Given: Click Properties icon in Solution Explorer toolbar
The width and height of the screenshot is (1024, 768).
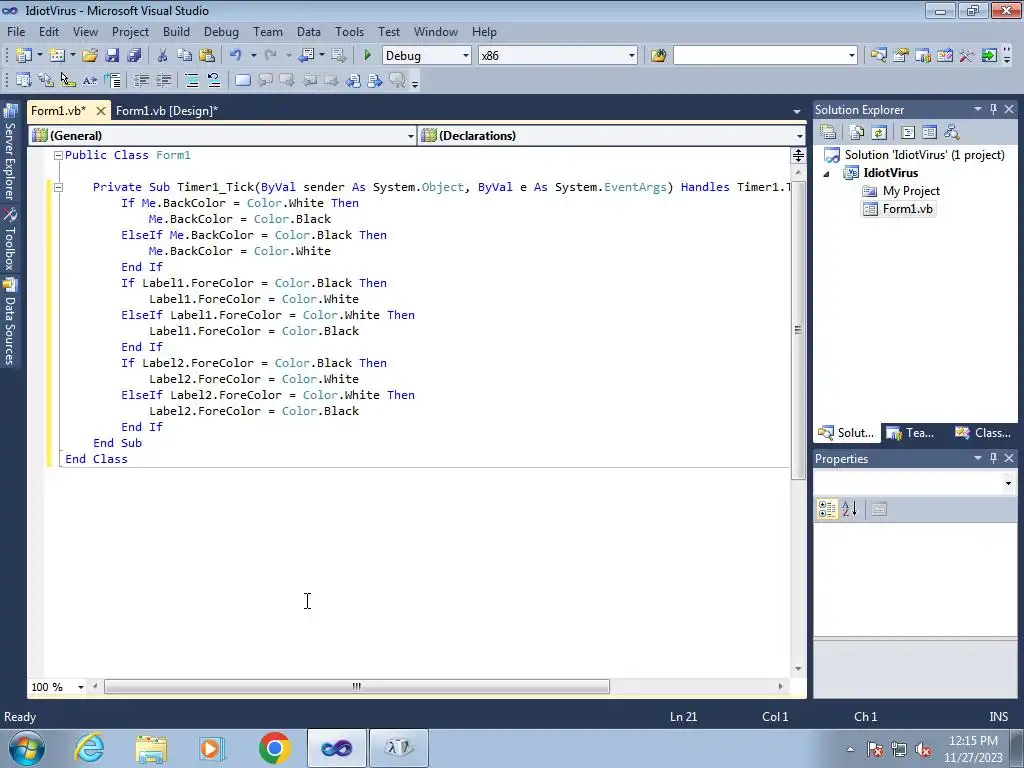Looking at the screenshot, I should [x=828, y=133].
